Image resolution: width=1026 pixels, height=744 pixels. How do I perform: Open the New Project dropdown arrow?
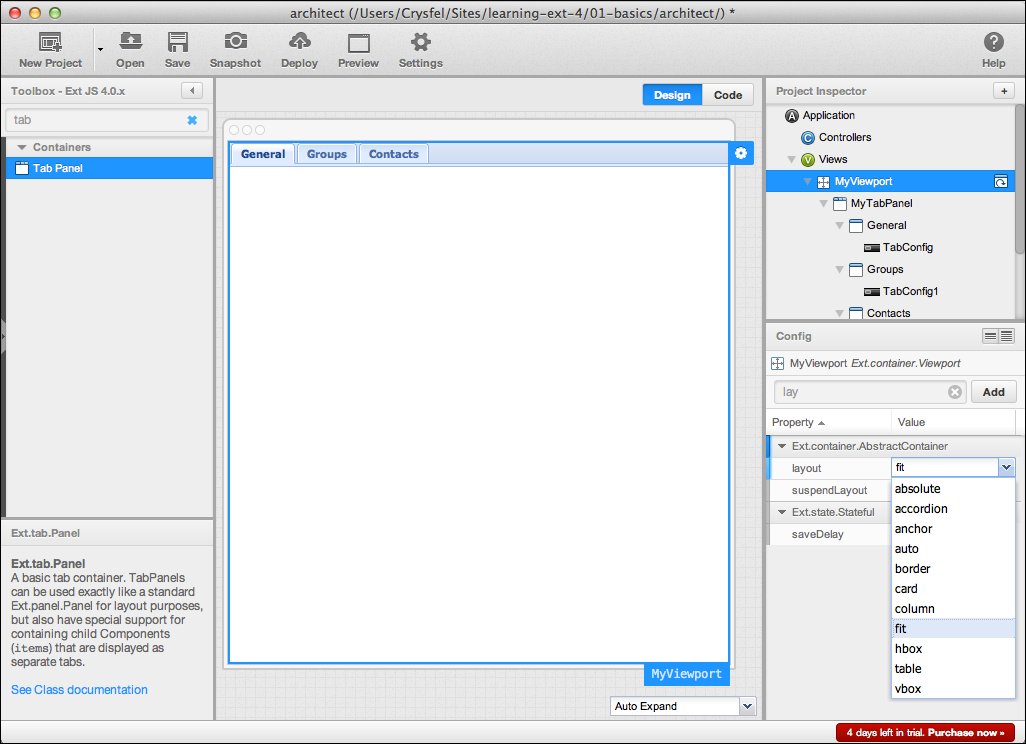click(100, 49)
